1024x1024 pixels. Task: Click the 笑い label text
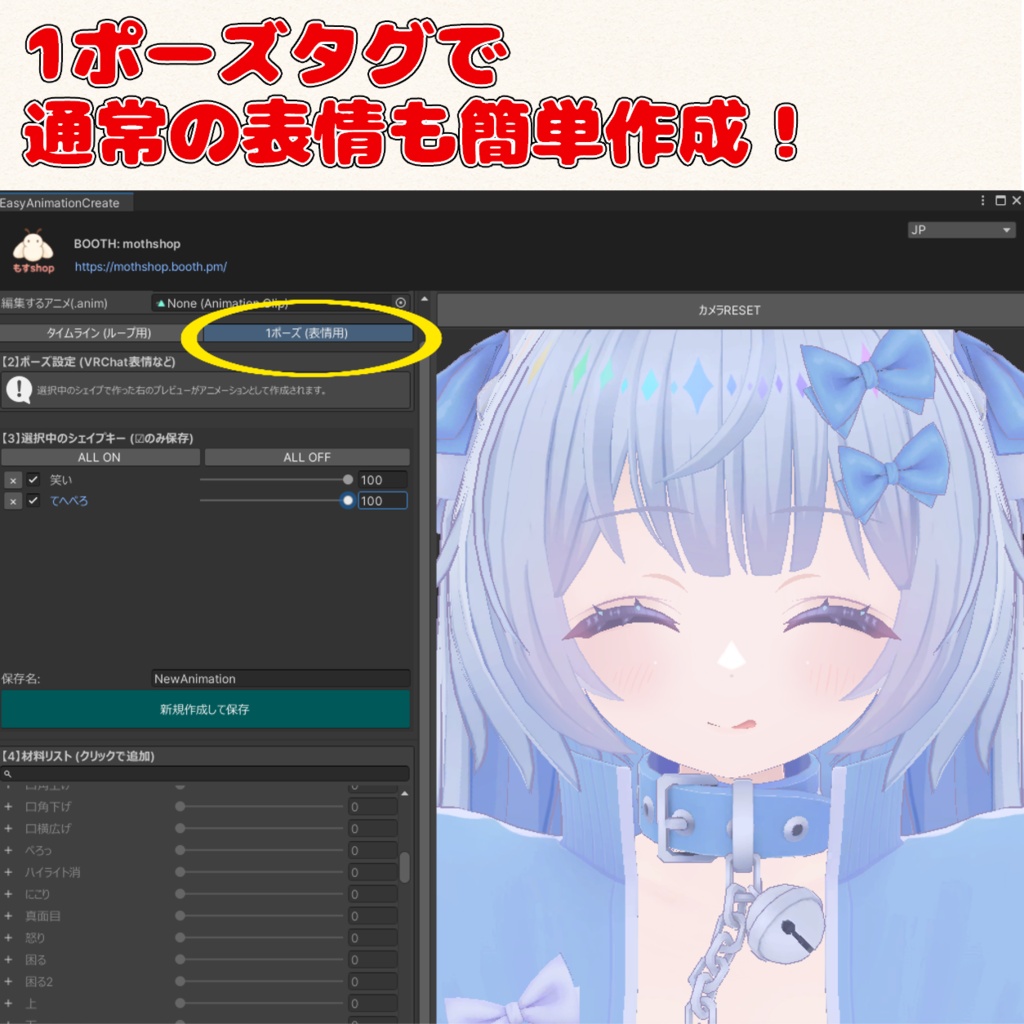click(x=61, y=480)
